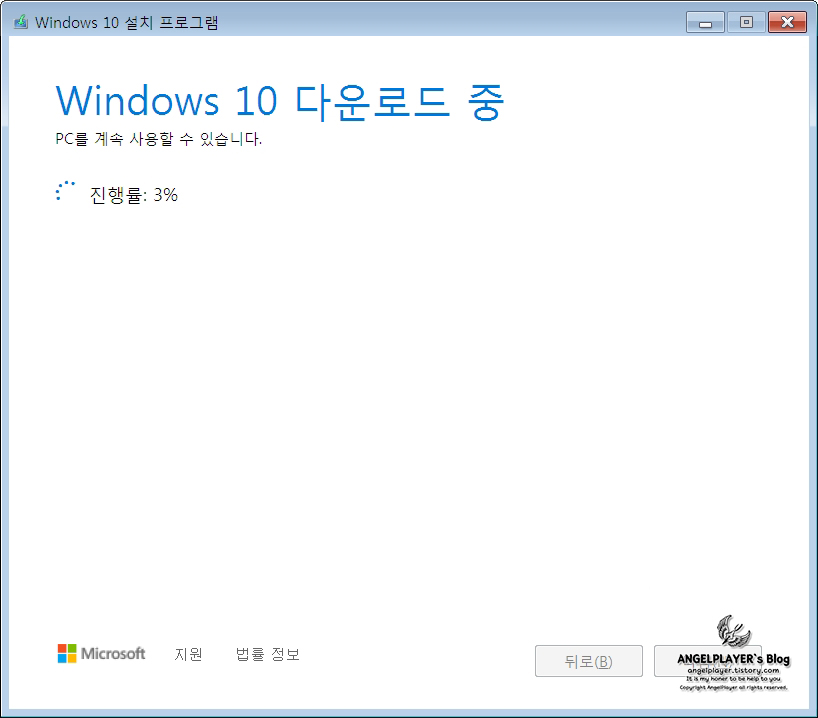Click the PC를 계속 사용할 수 있습니다 text

click(x=159, y=139)
